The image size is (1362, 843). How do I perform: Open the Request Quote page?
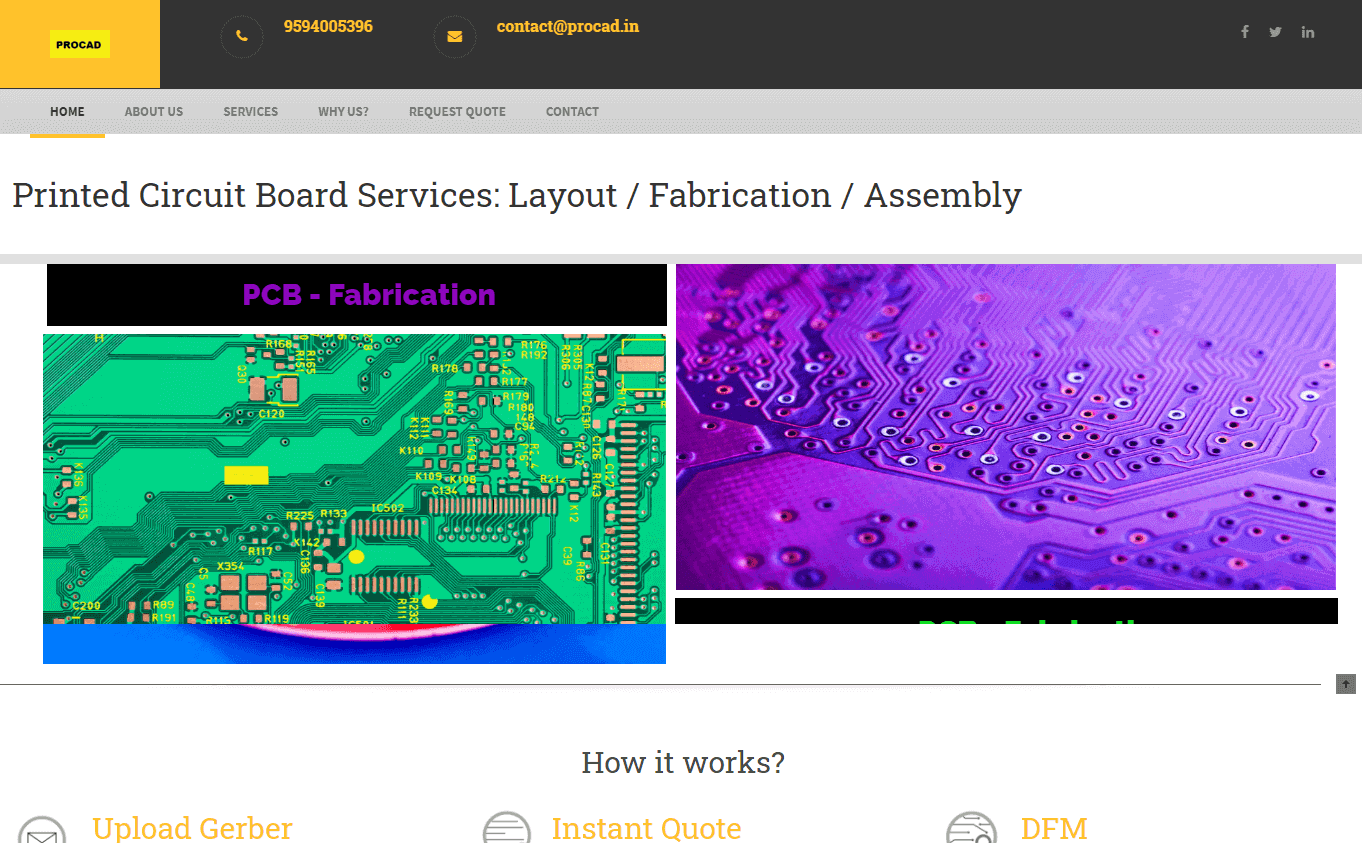point(457,112)
